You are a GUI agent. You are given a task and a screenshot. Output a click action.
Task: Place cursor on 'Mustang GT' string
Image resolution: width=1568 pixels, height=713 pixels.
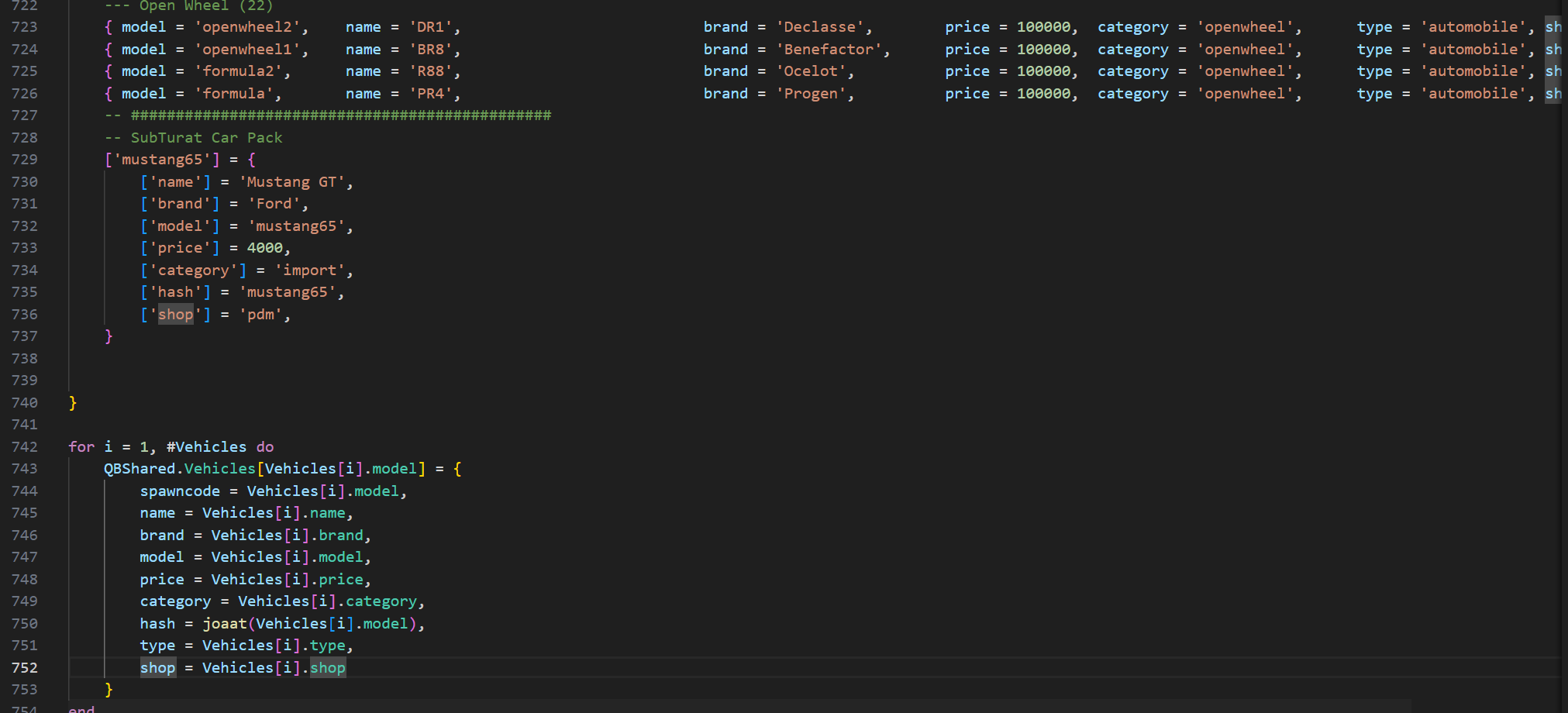pos(291,182)
